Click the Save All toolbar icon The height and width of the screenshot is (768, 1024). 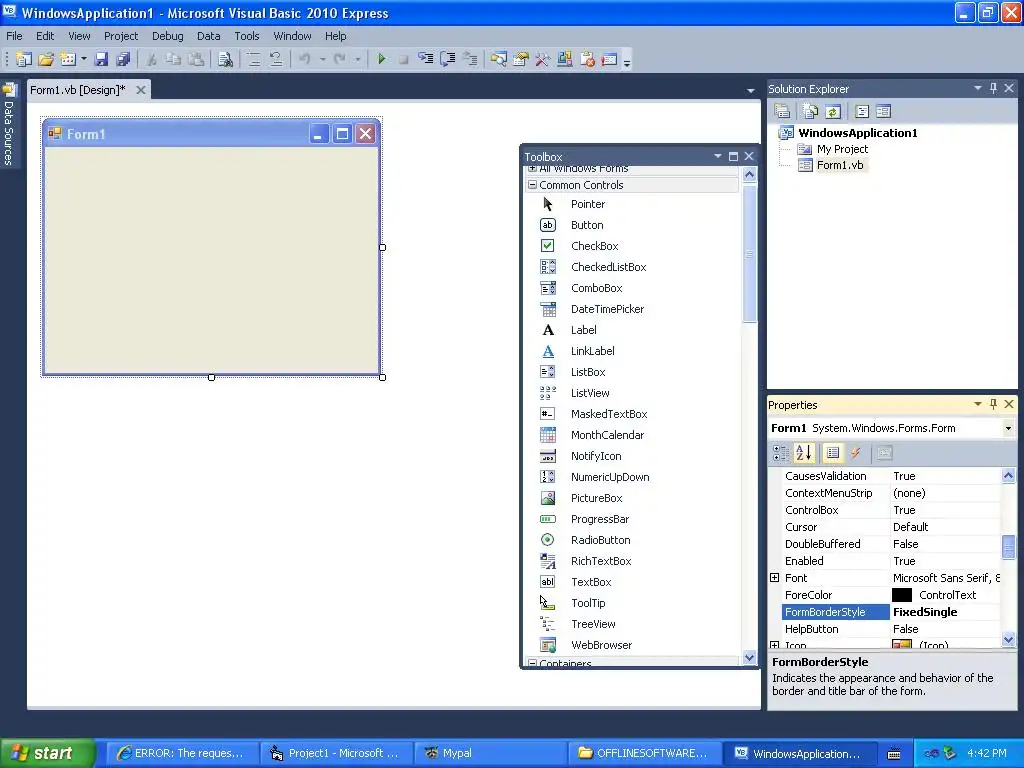click(x=123, y=59)
